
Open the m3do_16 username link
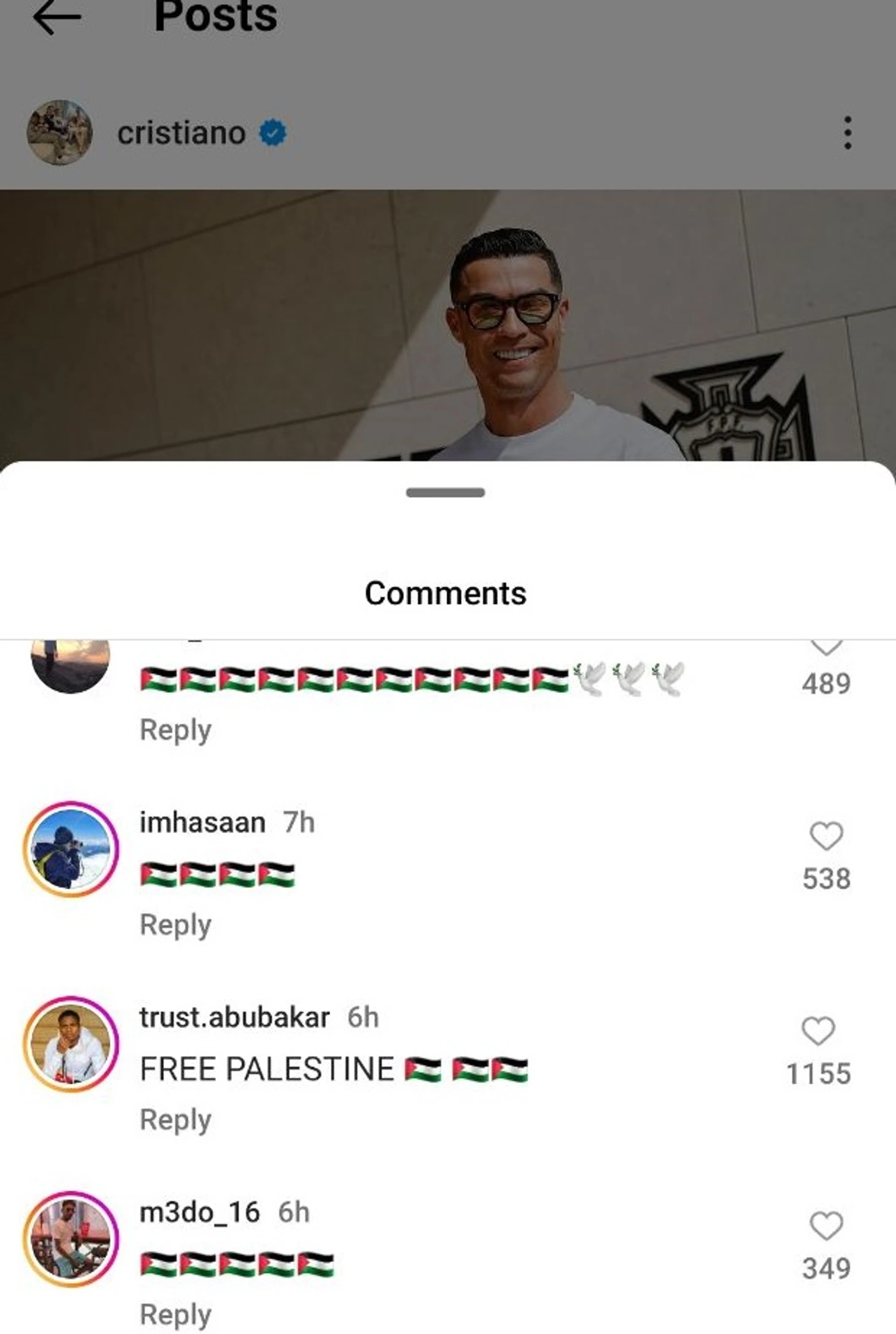click(x=200, y=1213)
